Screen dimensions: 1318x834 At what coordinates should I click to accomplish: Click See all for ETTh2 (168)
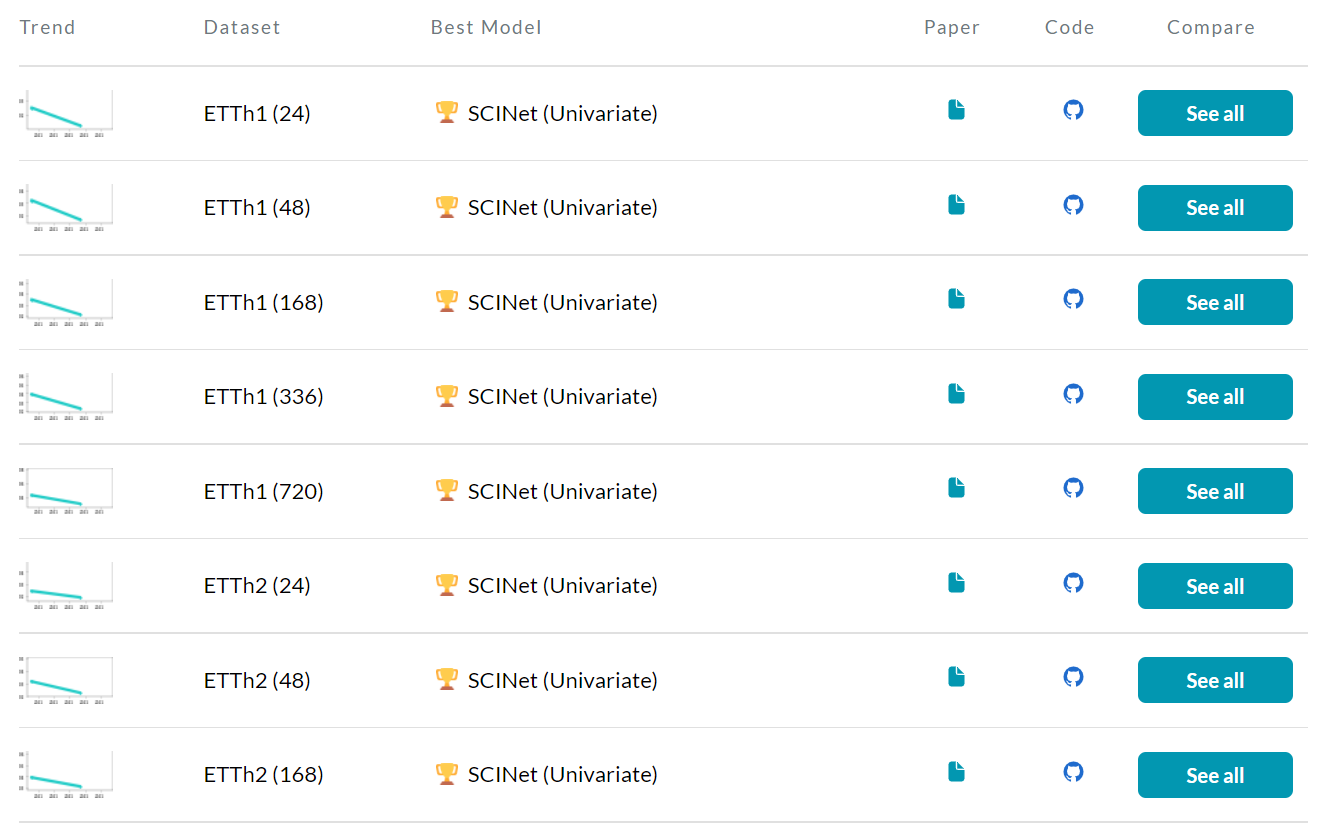point(1215,775)
